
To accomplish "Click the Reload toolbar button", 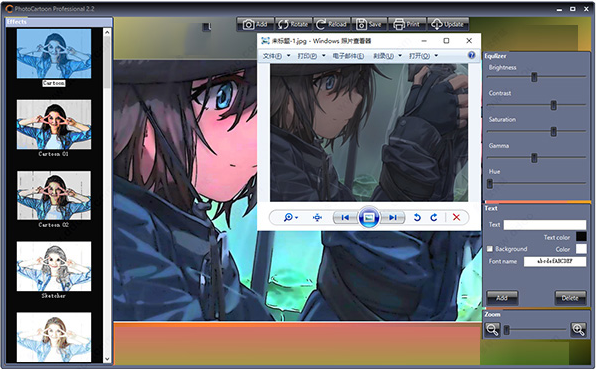I will pyautogui.click(x=331, y=24).
